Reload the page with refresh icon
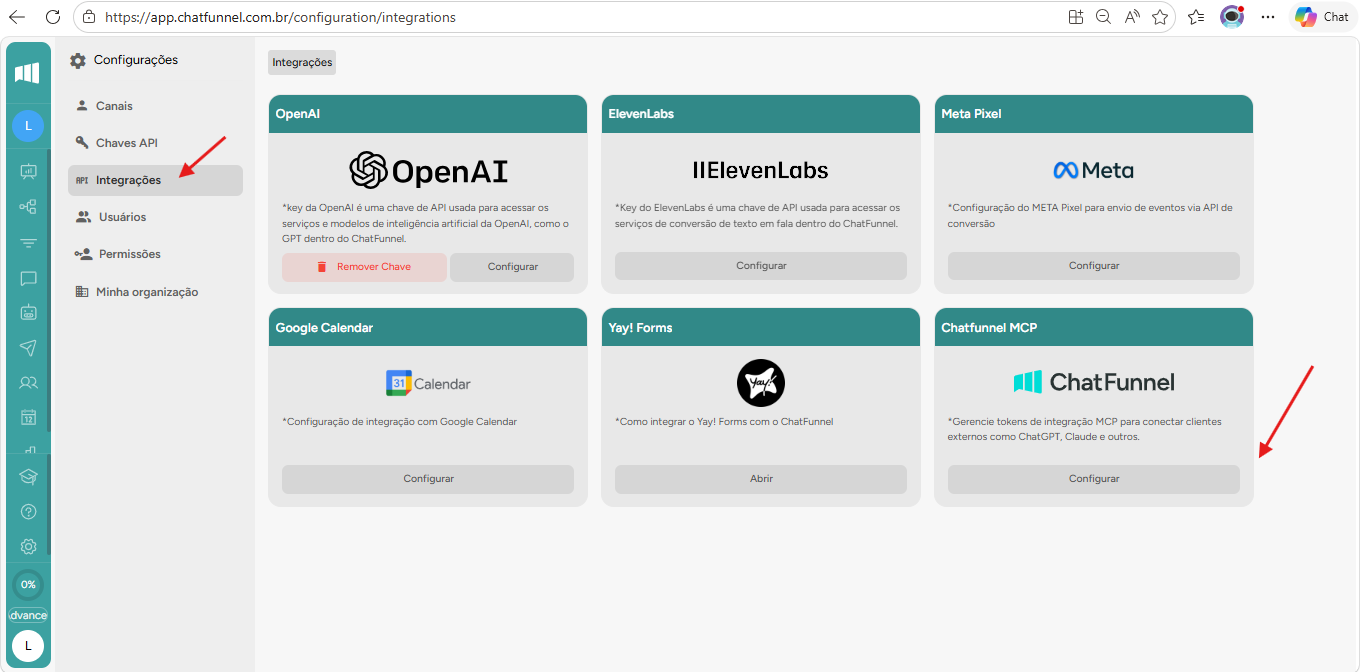Viewport: 1362px width, 672px height. [x=53, y=17]
